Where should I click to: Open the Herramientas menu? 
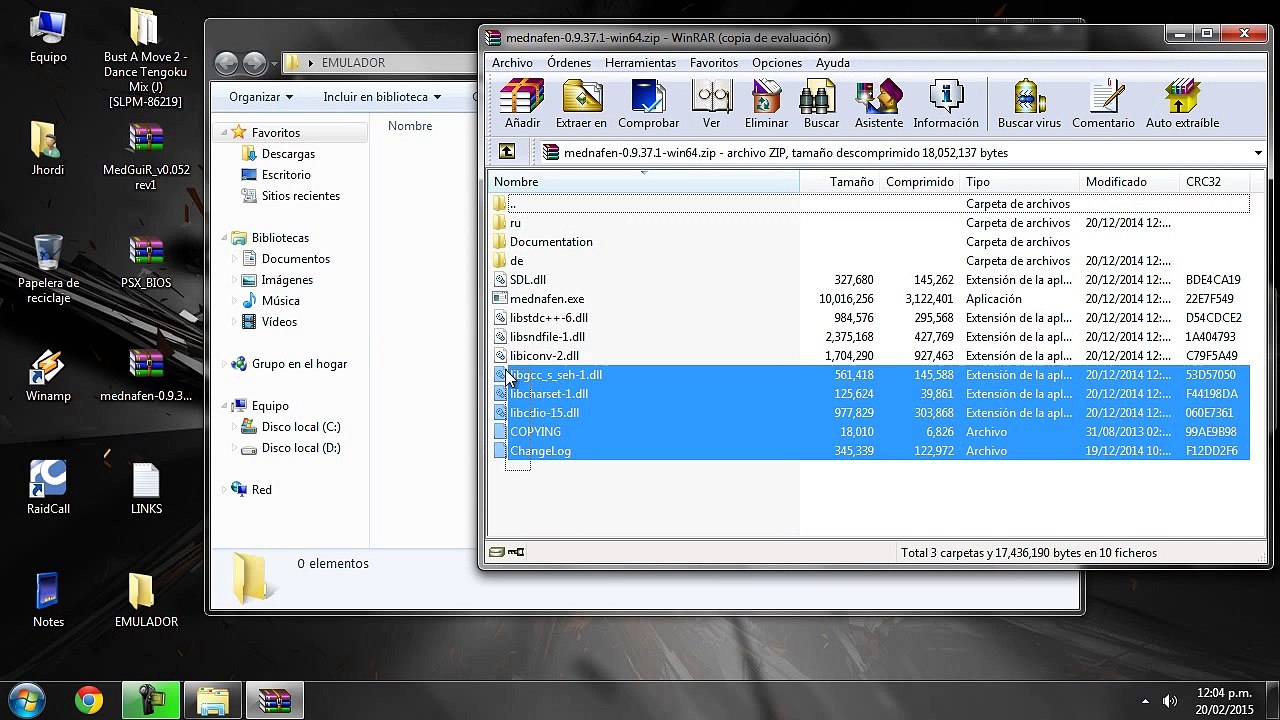640,62
